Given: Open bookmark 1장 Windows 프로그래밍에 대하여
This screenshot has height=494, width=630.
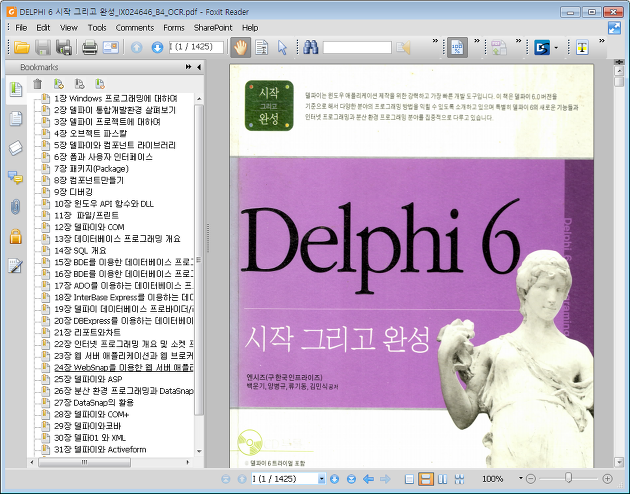Looking at the screenshot, I should [x=116, y=98].
